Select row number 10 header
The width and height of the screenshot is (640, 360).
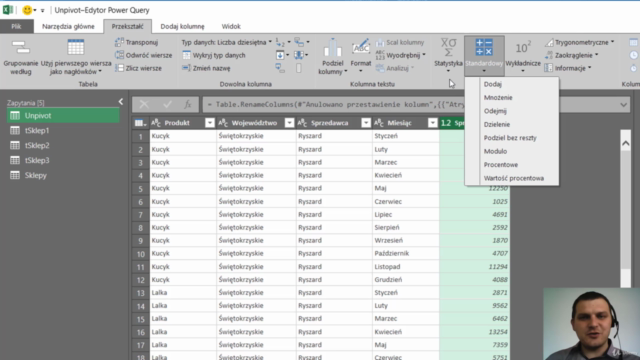(140, 254)
